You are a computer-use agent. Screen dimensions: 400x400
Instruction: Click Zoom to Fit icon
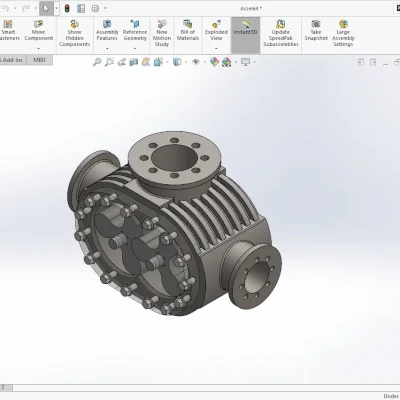(97, 62)
